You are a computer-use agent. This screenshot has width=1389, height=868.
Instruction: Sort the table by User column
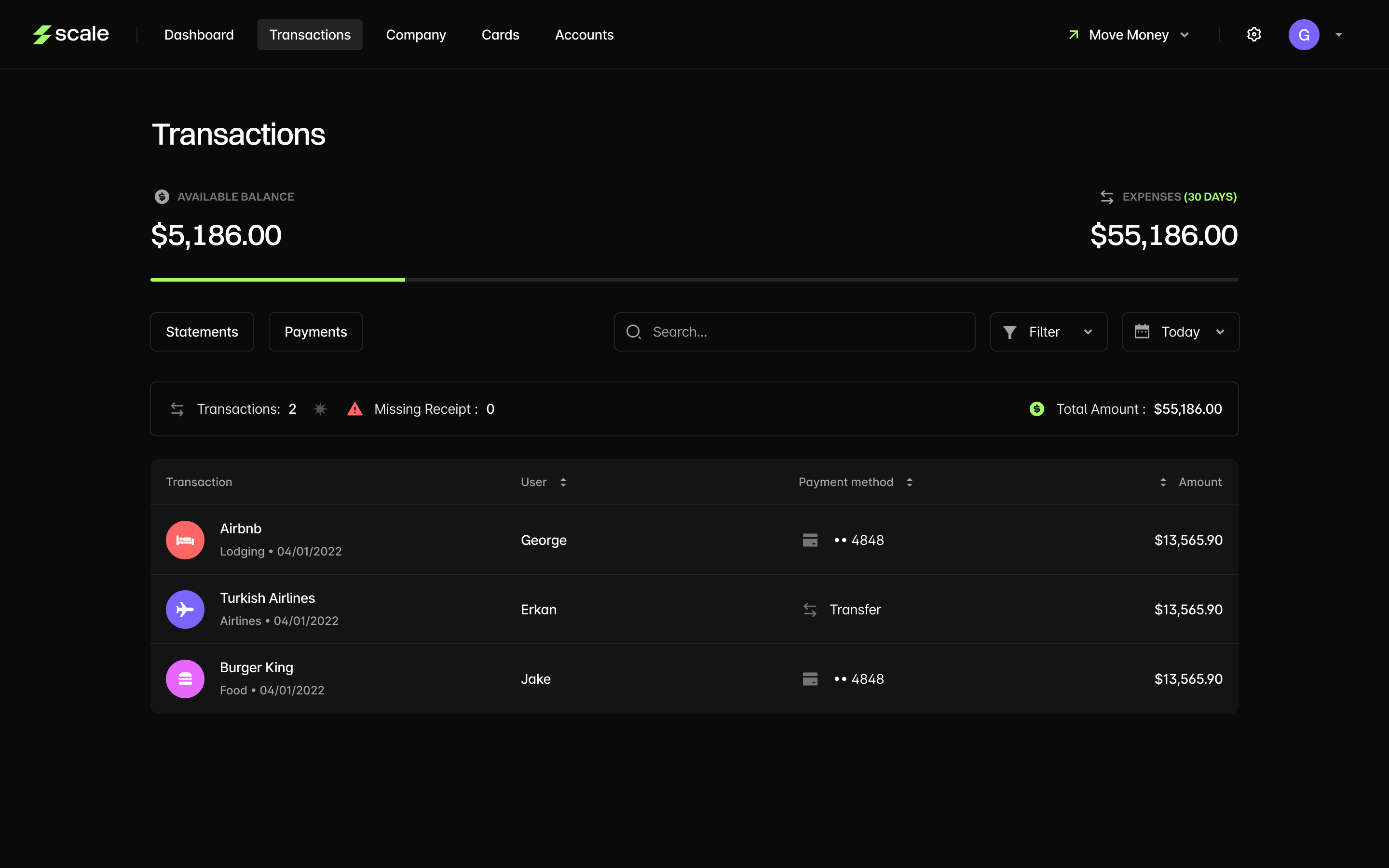563,482
